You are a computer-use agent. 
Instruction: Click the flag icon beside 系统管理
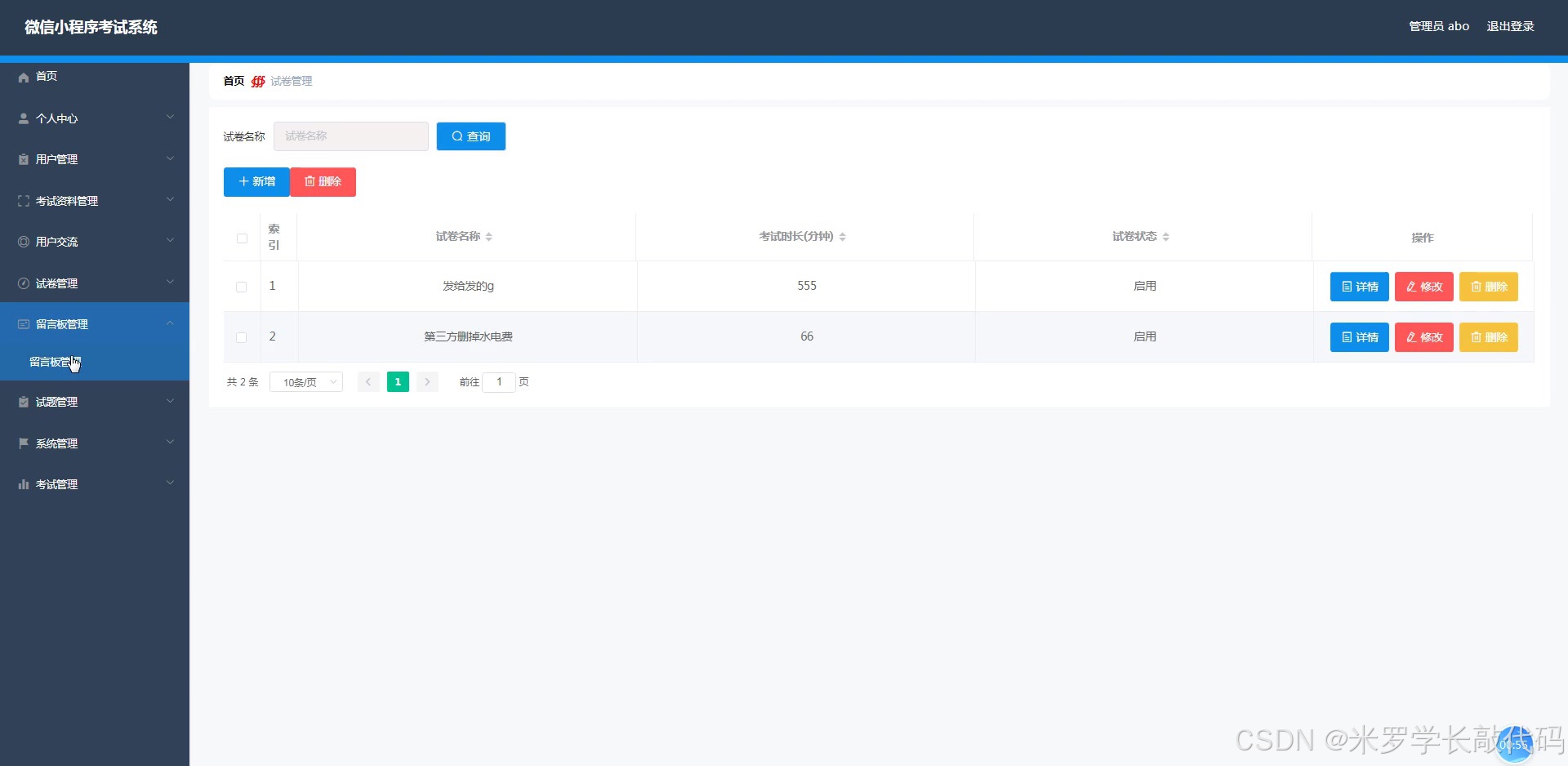(24, 443)
